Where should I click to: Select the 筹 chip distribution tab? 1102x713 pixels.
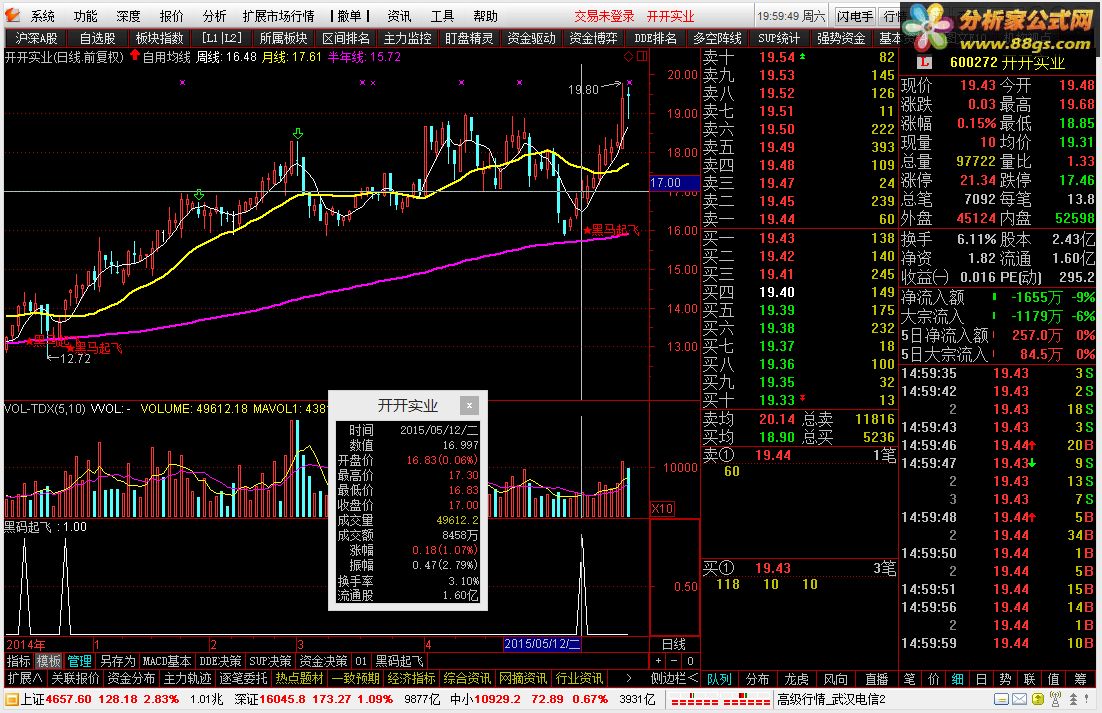pyautogui.click(x=1080, y=679)
